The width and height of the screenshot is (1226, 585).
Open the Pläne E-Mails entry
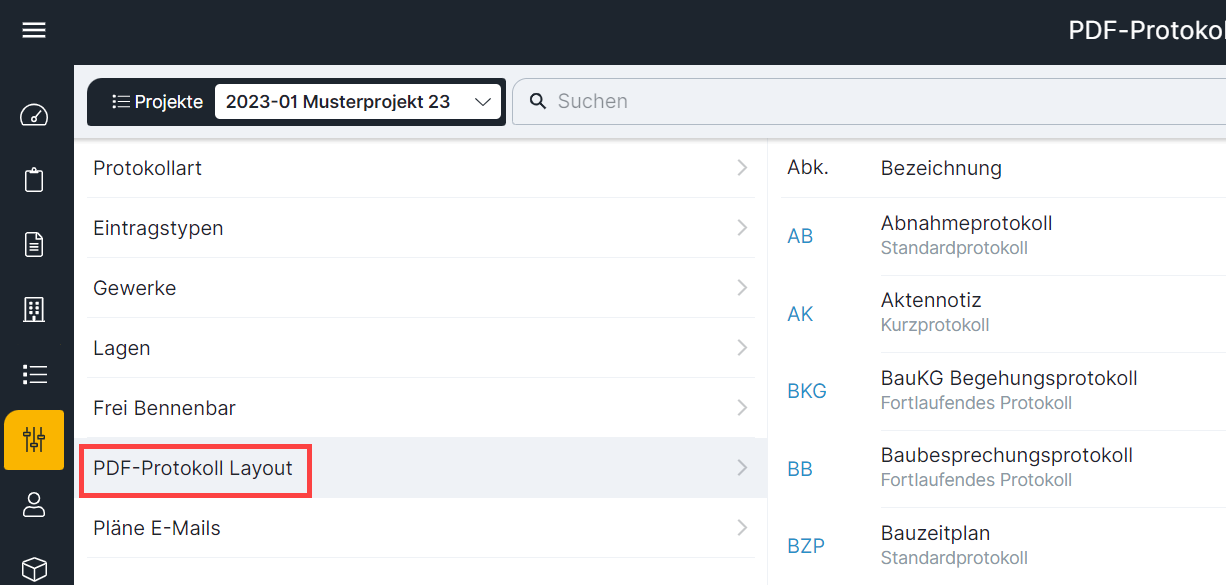(421, 528)
